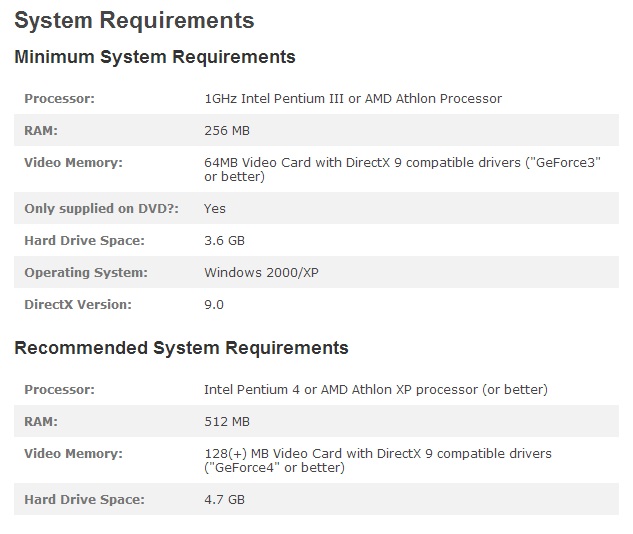Select the "9.0" DirectX version value

(x=214, y=305)
